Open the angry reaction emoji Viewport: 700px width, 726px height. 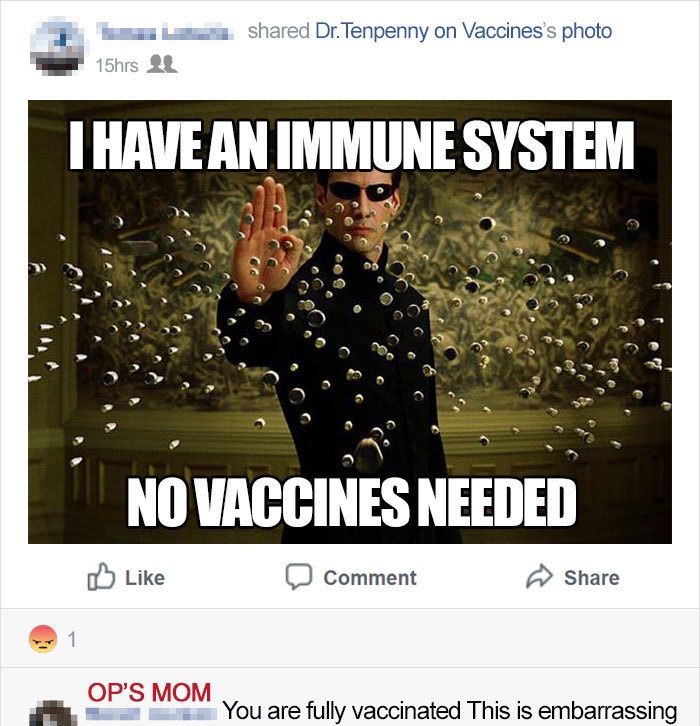[x=43, y=639]
